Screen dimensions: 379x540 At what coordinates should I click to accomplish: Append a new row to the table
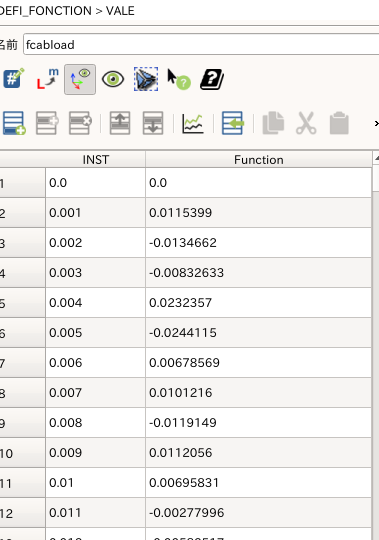[x=14, y=123]
